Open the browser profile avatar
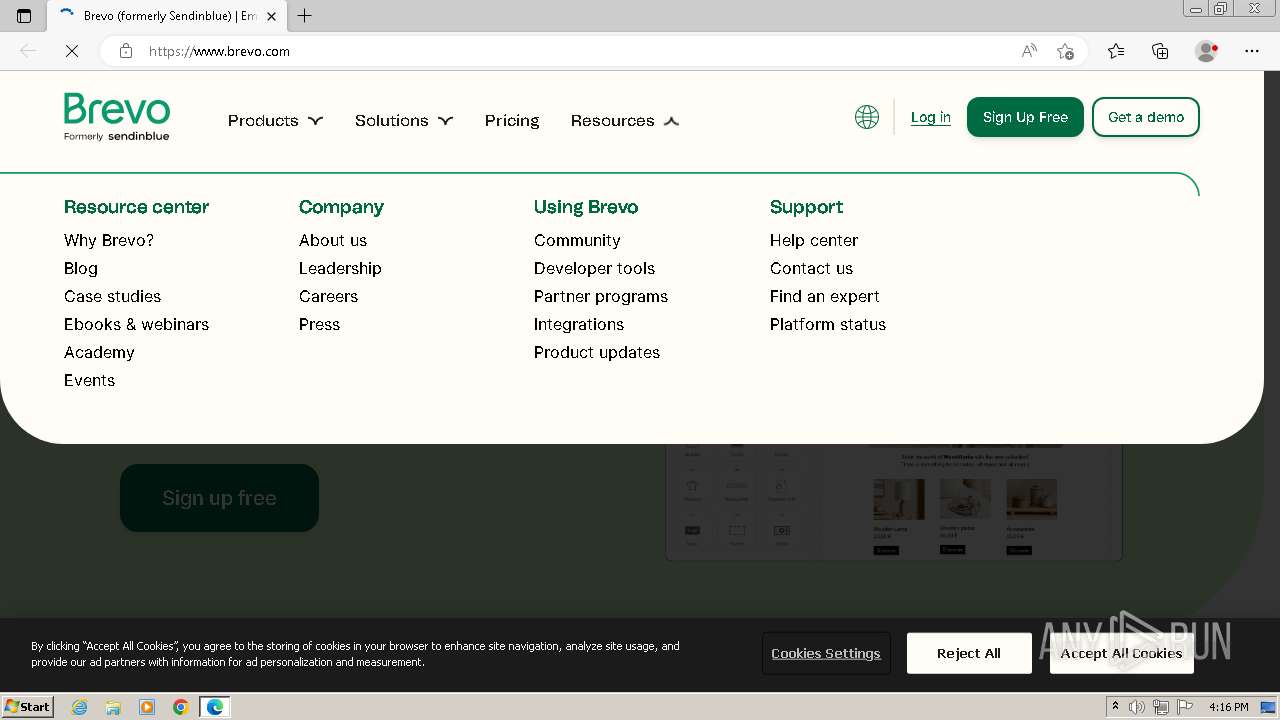Screen dimensions: 1280x720 [x=1207, y=51]
